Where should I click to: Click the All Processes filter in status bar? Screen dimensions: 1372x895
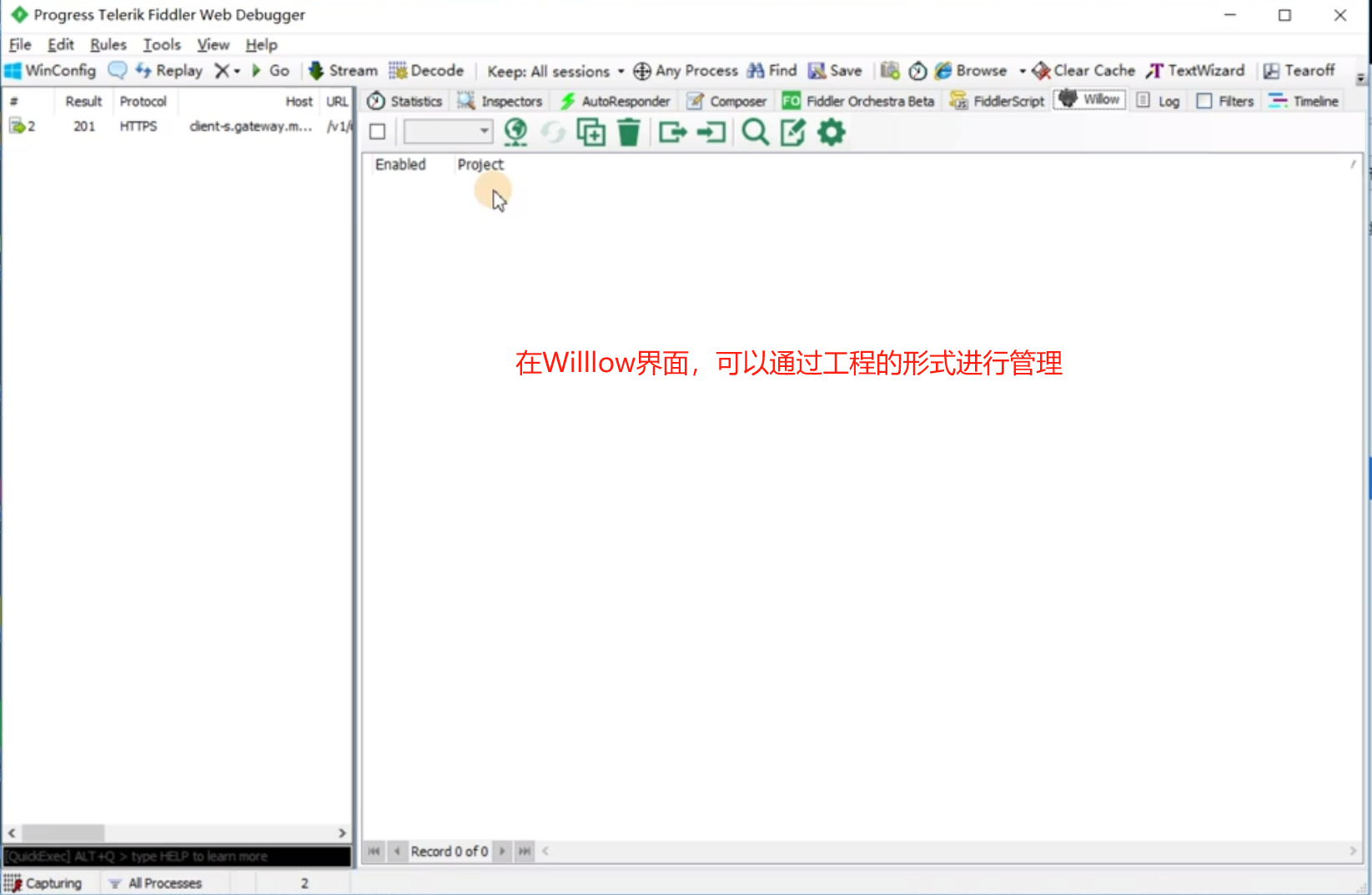coord(156,883)
